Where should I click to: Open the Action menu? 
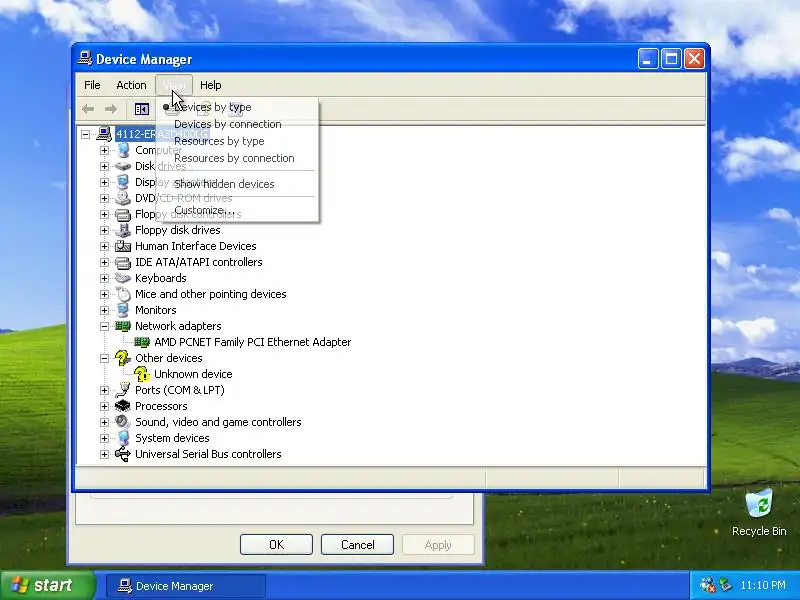point(131,85)
